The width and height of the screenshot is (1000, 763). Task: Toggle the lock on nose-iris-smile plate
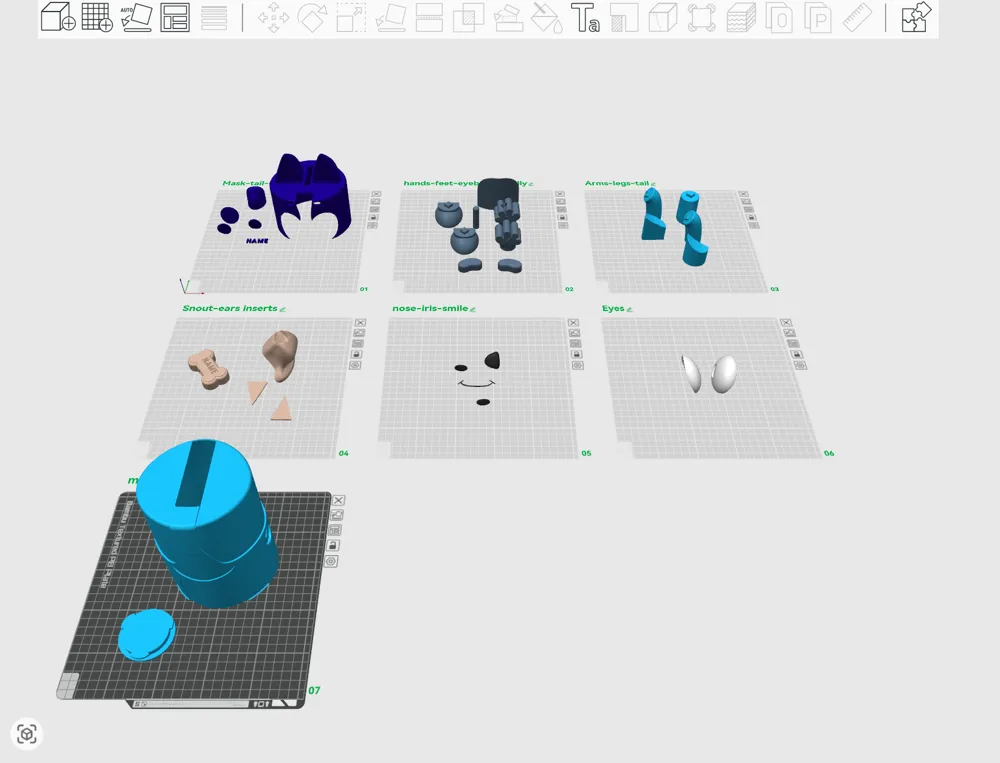[x=576, y=354]
